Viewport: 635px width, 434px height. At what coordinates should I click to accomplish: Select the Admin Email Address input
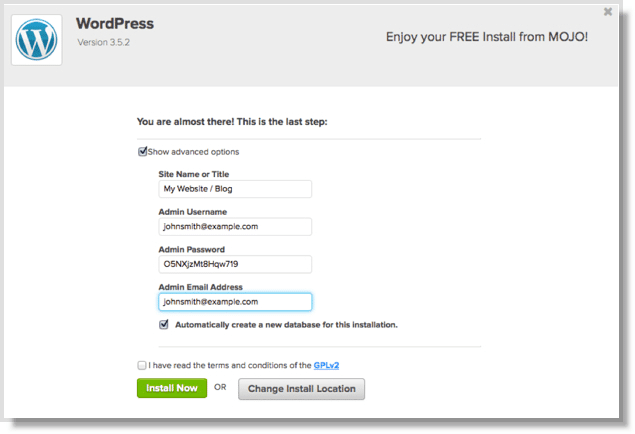point(235,302)
